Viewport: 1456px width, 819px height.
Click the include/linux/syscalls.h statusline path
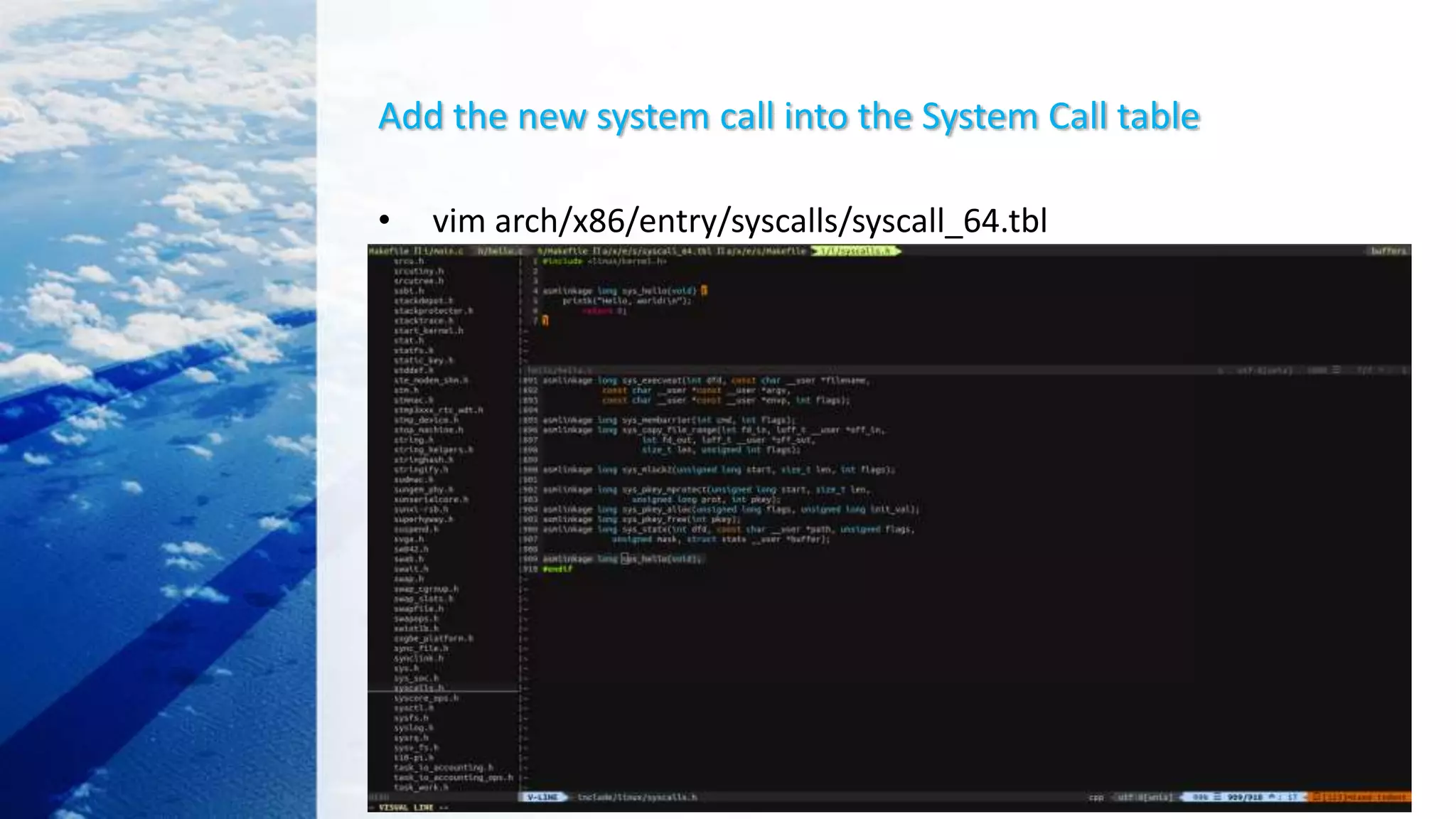(x=636, y=797)
